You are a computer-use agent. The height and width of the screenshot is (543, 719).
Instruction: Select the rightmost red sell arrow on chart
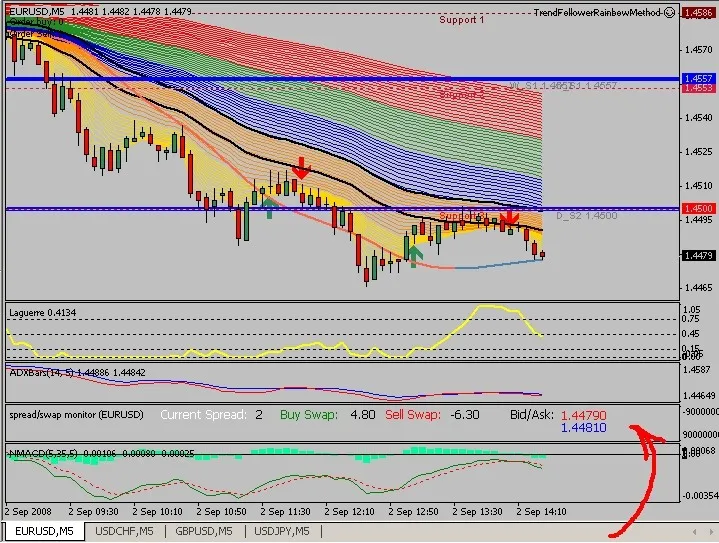pyautogui.click(x=510, y=217)
